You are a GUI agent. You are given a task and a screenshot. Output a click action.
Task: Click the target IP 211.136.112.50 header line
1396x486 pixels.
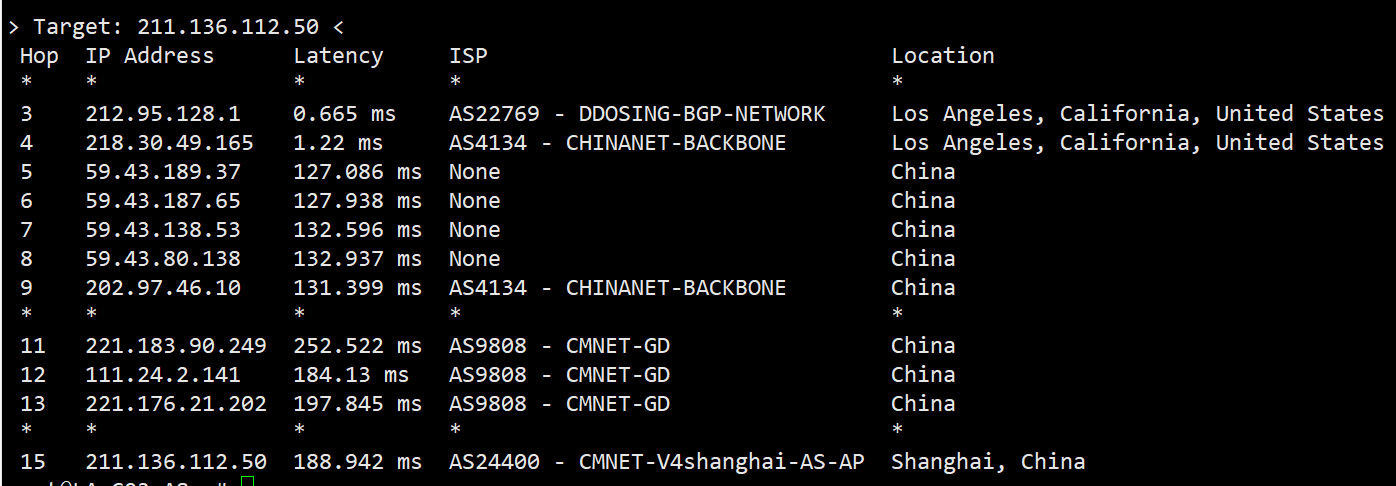click(175, 27)
